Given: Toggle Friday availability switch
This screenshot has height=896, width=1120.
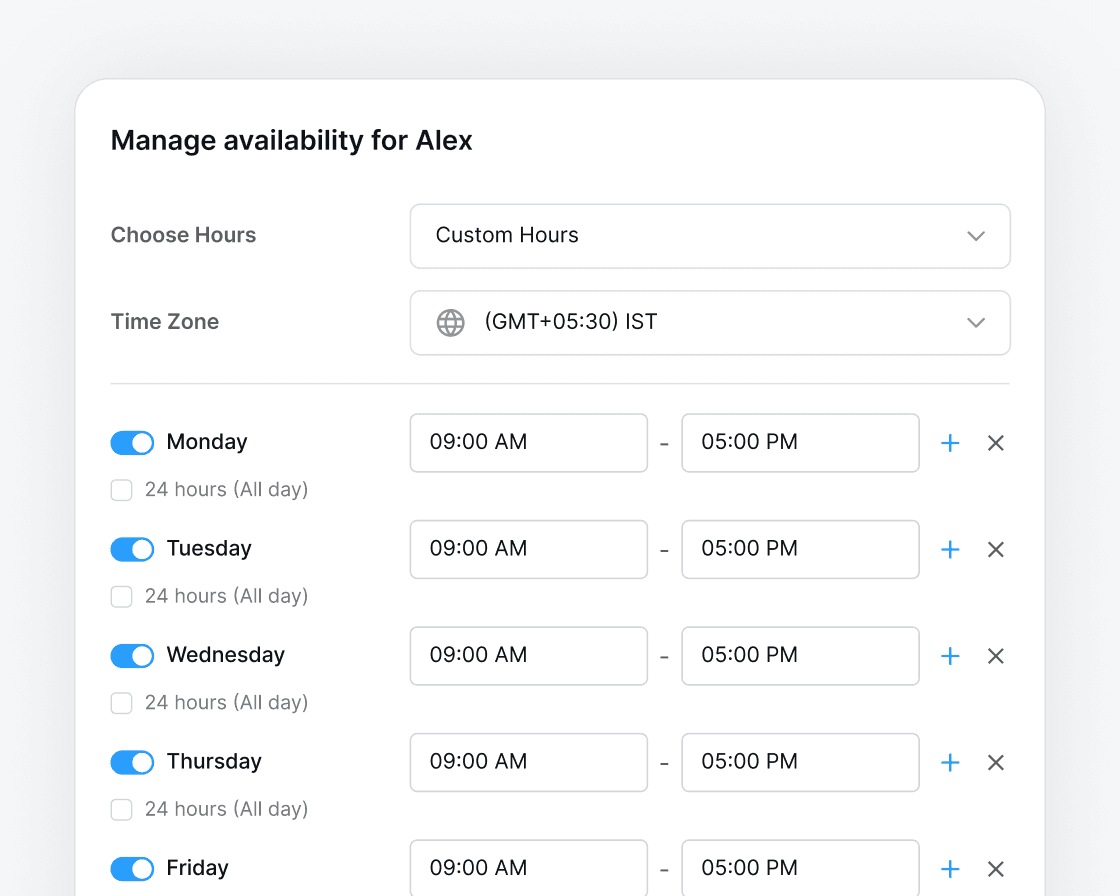Looking at the screenshot, I should [x=132, y=868].
